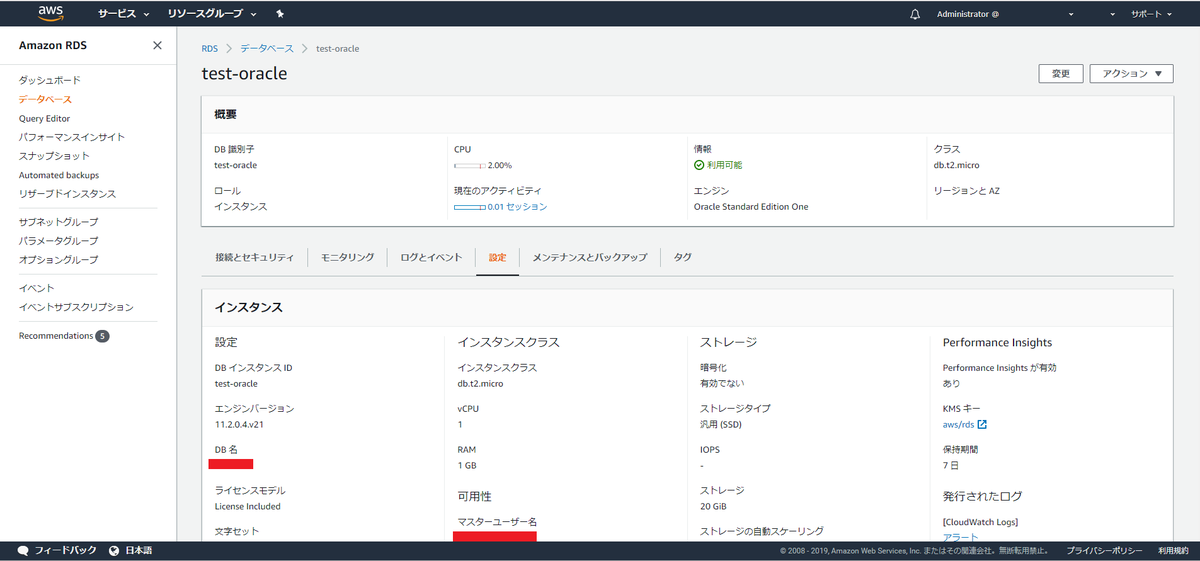The width and height of the screenshot is (1200, 561).
Task: Switch to ログとイベント tab
Action: (431, 257)
